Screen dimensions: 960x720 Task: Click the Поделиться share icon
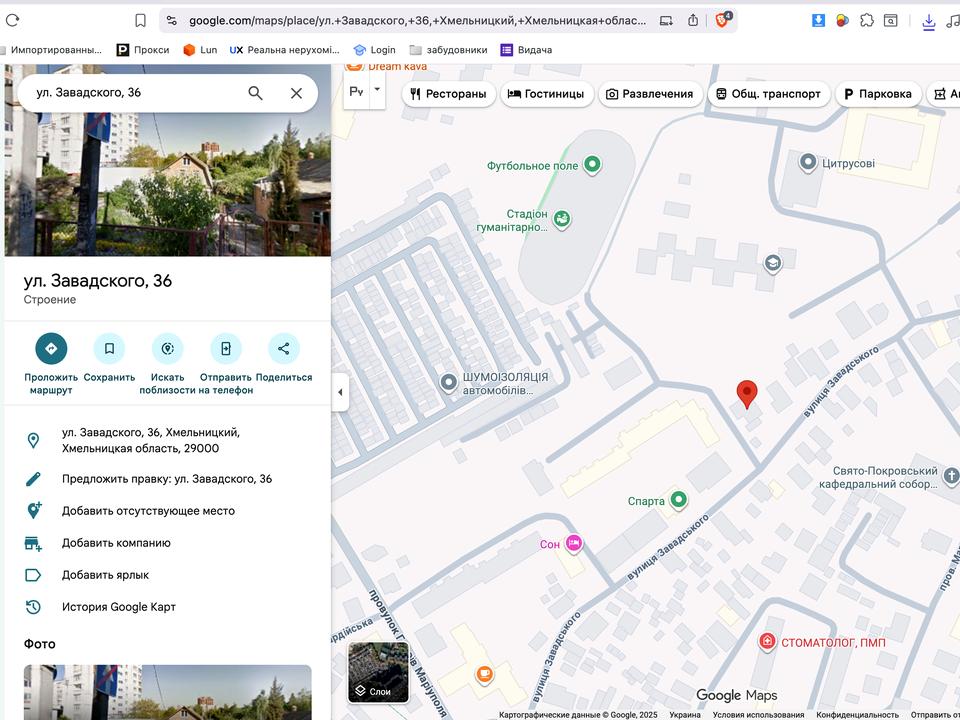tap(284, 348)
